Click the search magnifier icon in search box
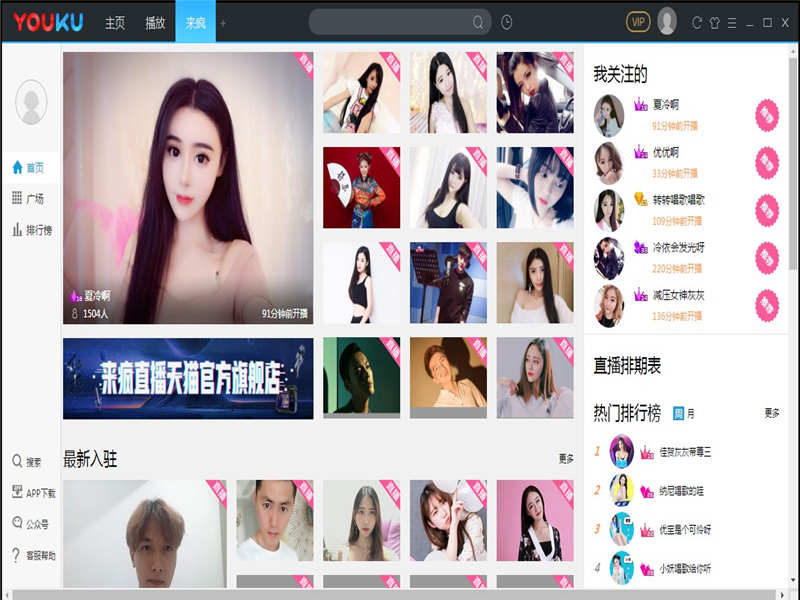 pyautogui.click(x=479, y=22)
